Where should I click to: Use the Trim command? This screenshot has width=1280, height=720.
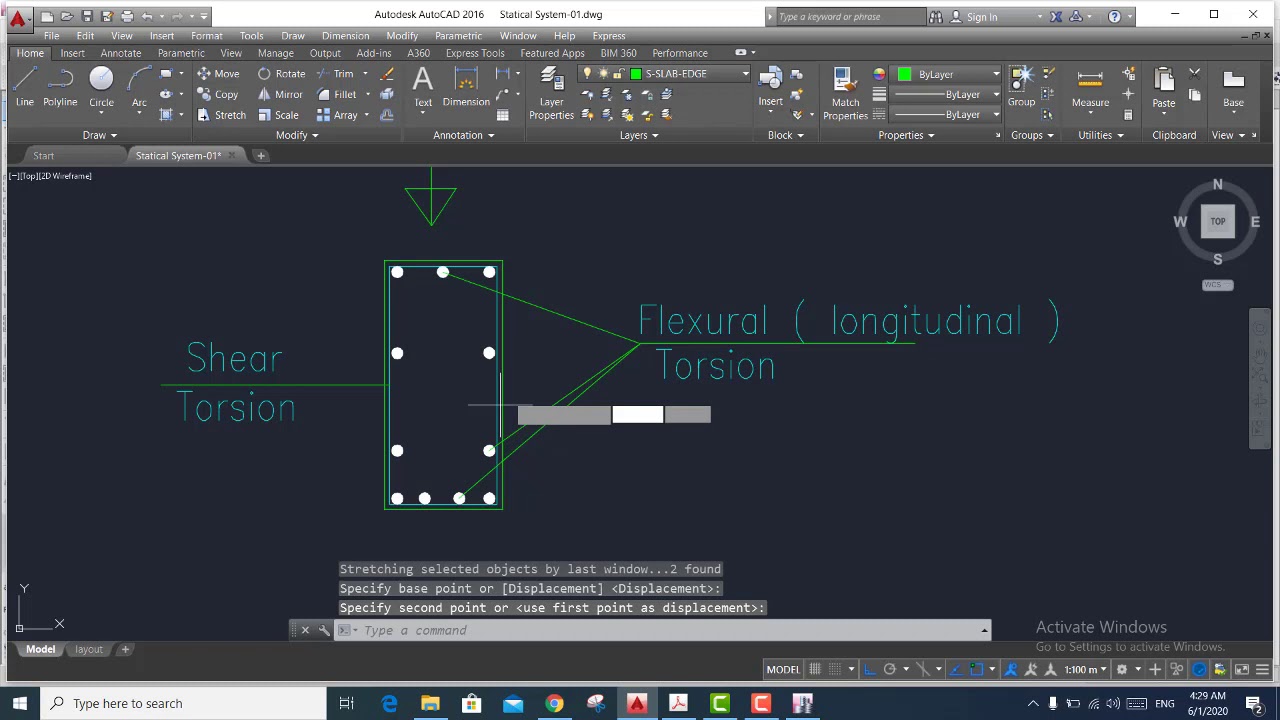click(x=335, y=74)
